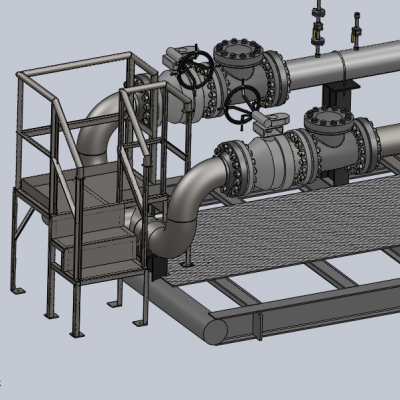Select the shorter instrument fitting on upper pipe
The width and height of the screenshot is (400, 400).
tap(356, 32)
